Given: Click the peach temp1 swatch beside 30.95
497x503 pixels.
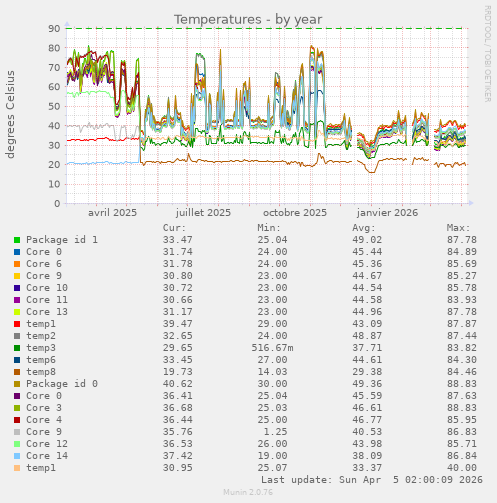Looking at the screenshot, I should [17, 468].
